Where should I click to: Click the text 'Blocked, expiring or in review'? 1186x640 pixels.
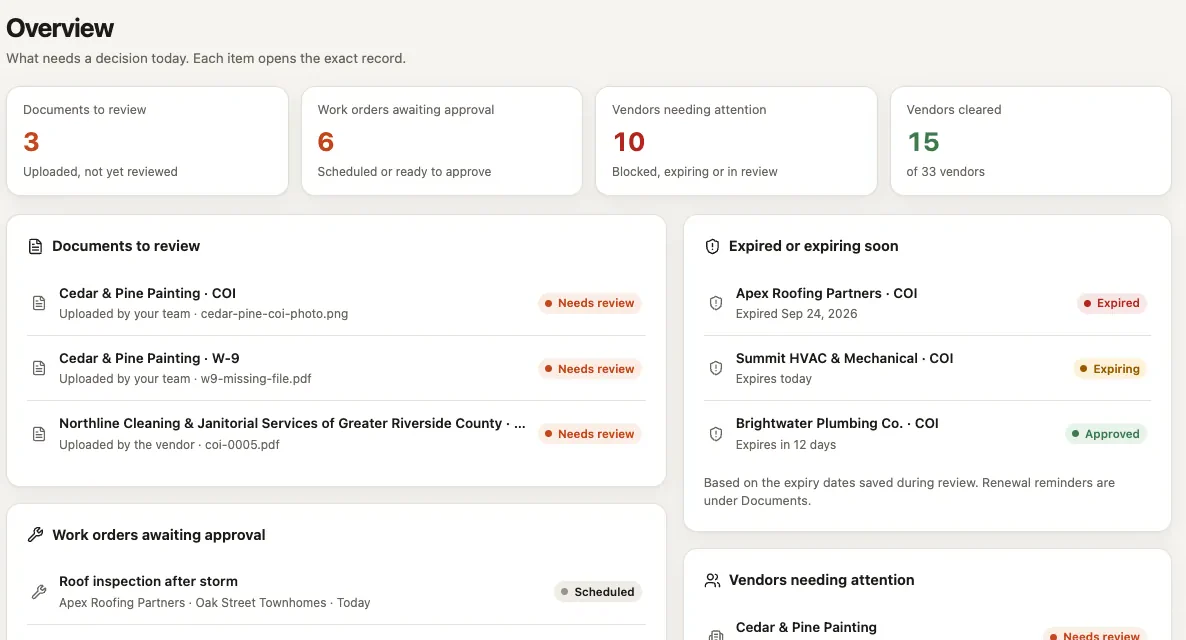pyautogui.click(x=694, y=172)
